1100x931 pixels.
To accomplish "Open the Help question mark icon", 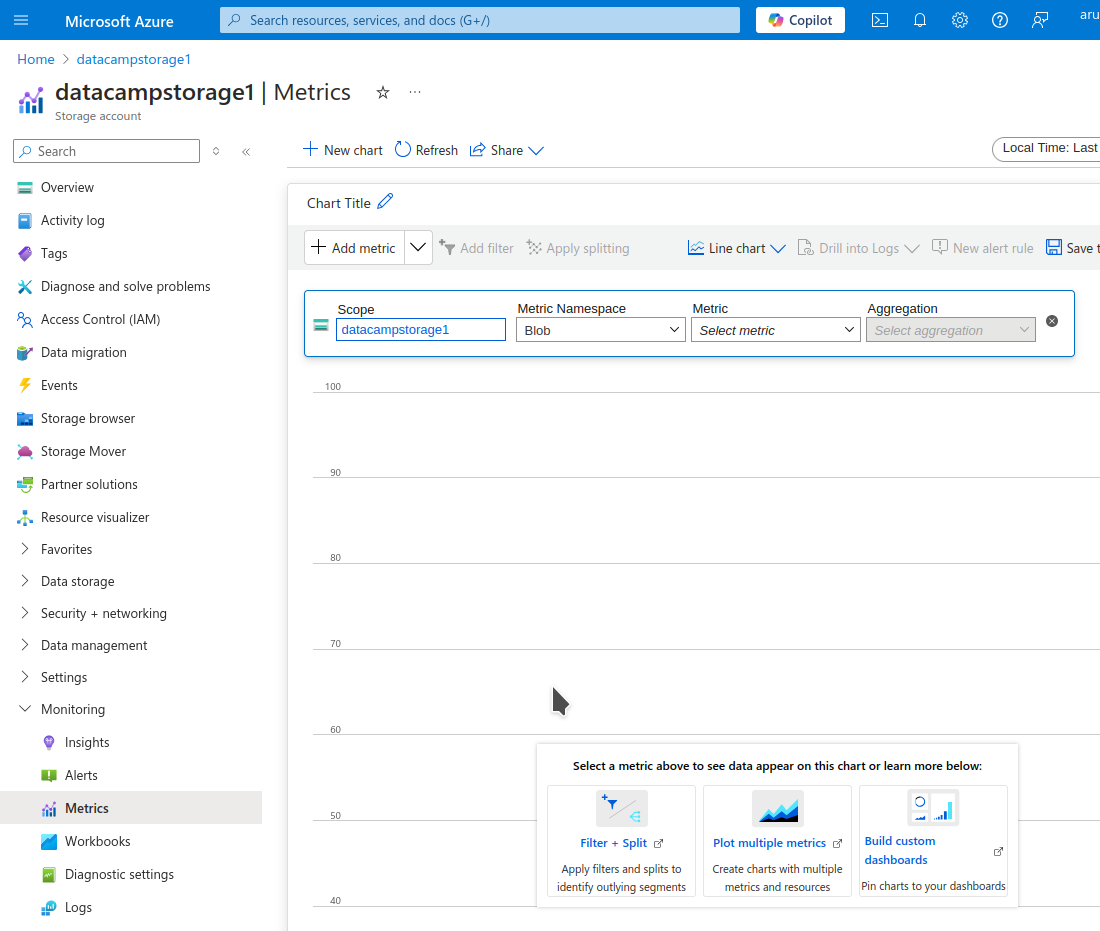I will [1000, 20].
